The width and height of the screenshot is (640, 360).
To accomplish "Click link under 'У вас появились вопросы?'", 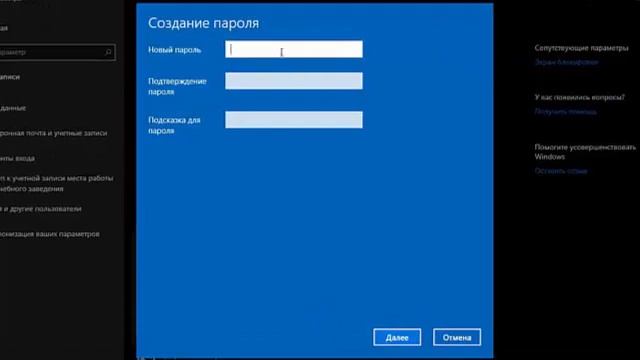I will pos(565,111).
